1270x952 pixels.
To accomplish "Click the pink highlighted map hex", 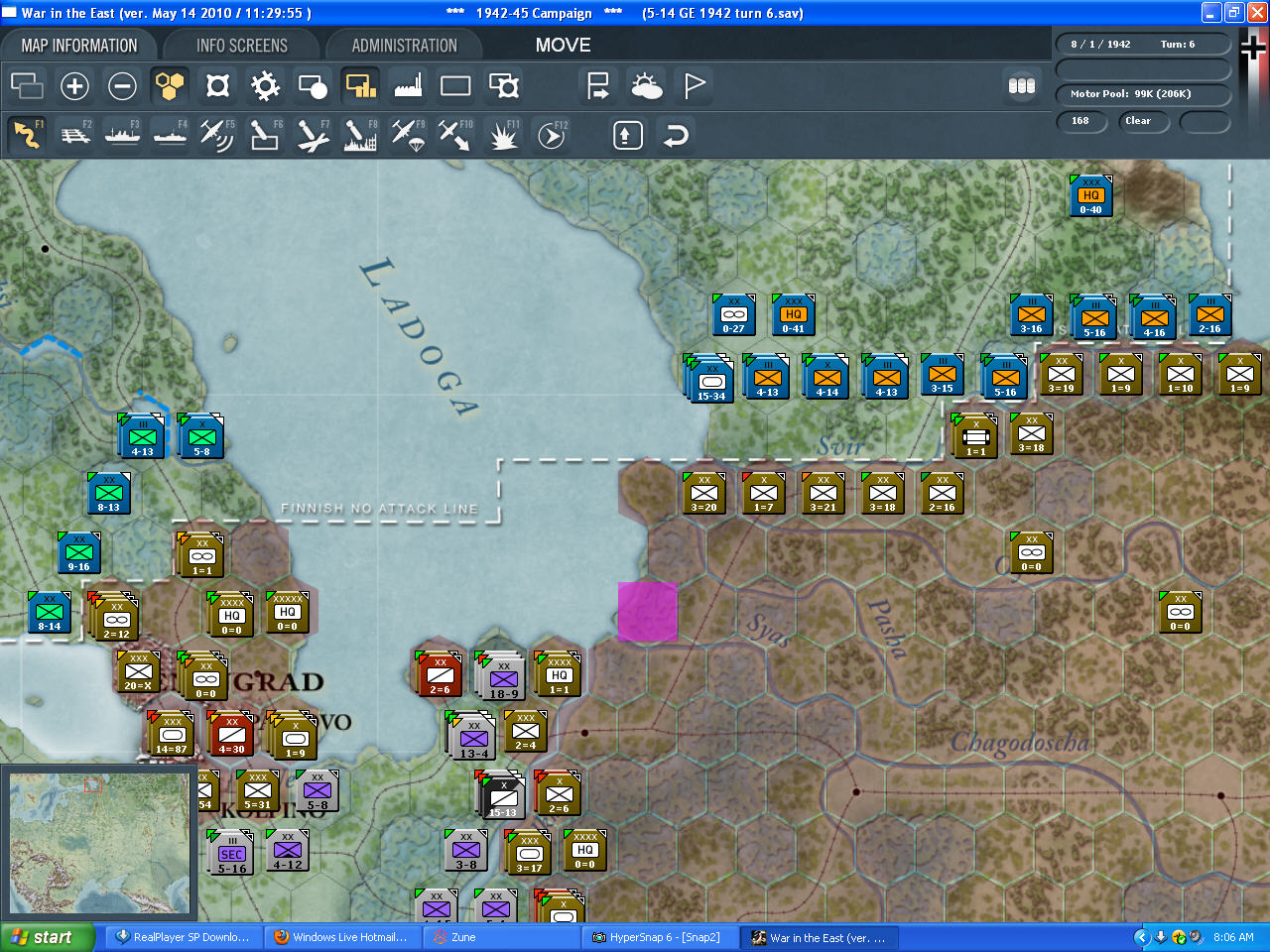I will [647, 612].
